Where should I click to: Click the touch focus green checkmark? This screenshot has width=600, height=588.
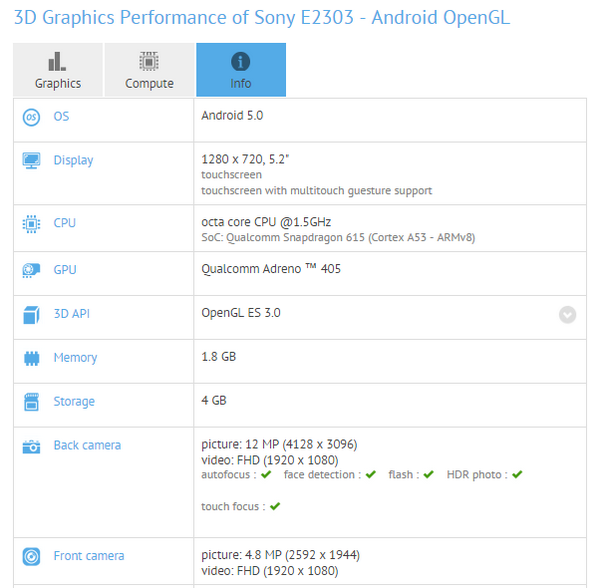(x=275, y=507)
